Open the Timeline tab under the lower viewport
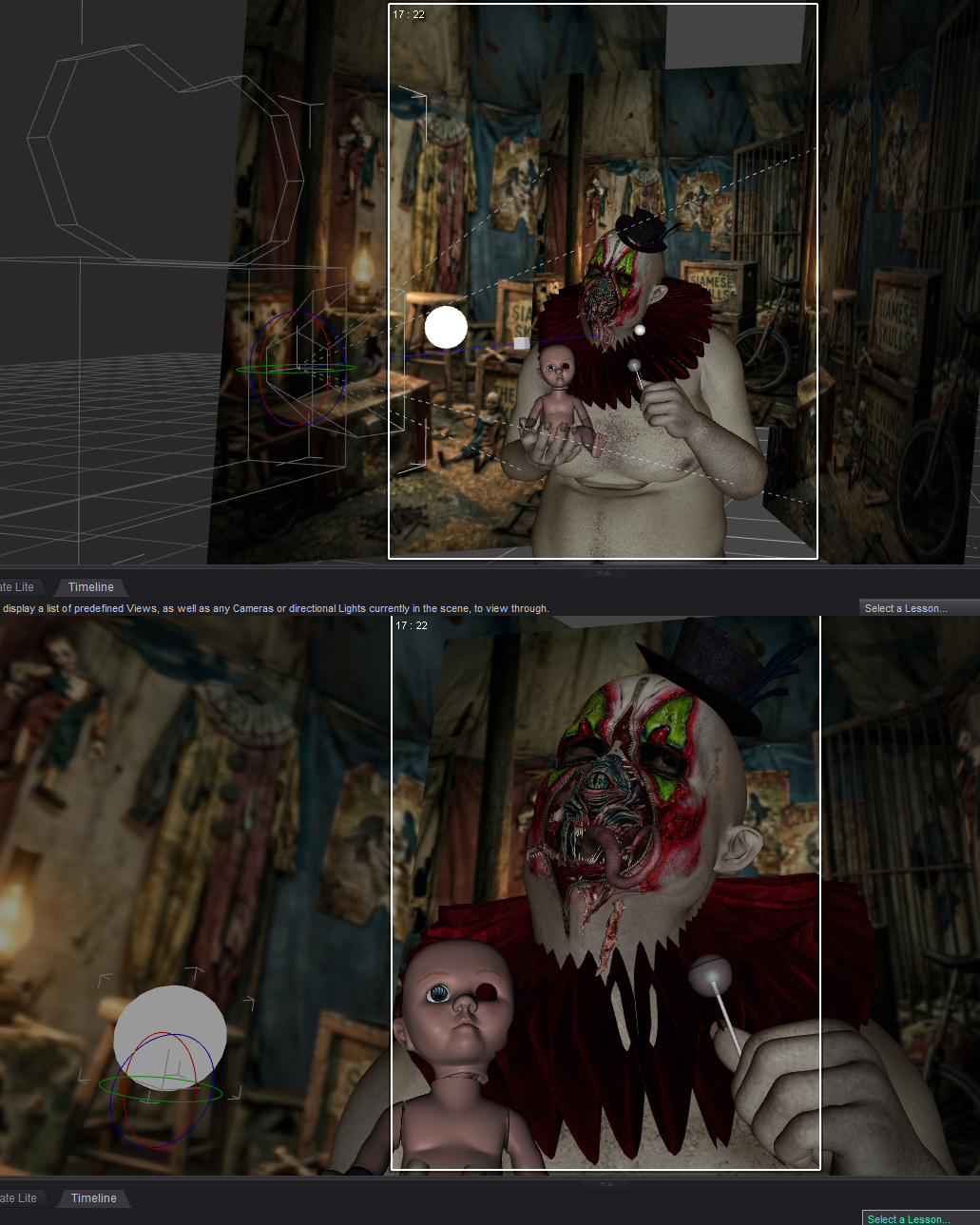The image size is (980, 1225). pos(93,1198)
